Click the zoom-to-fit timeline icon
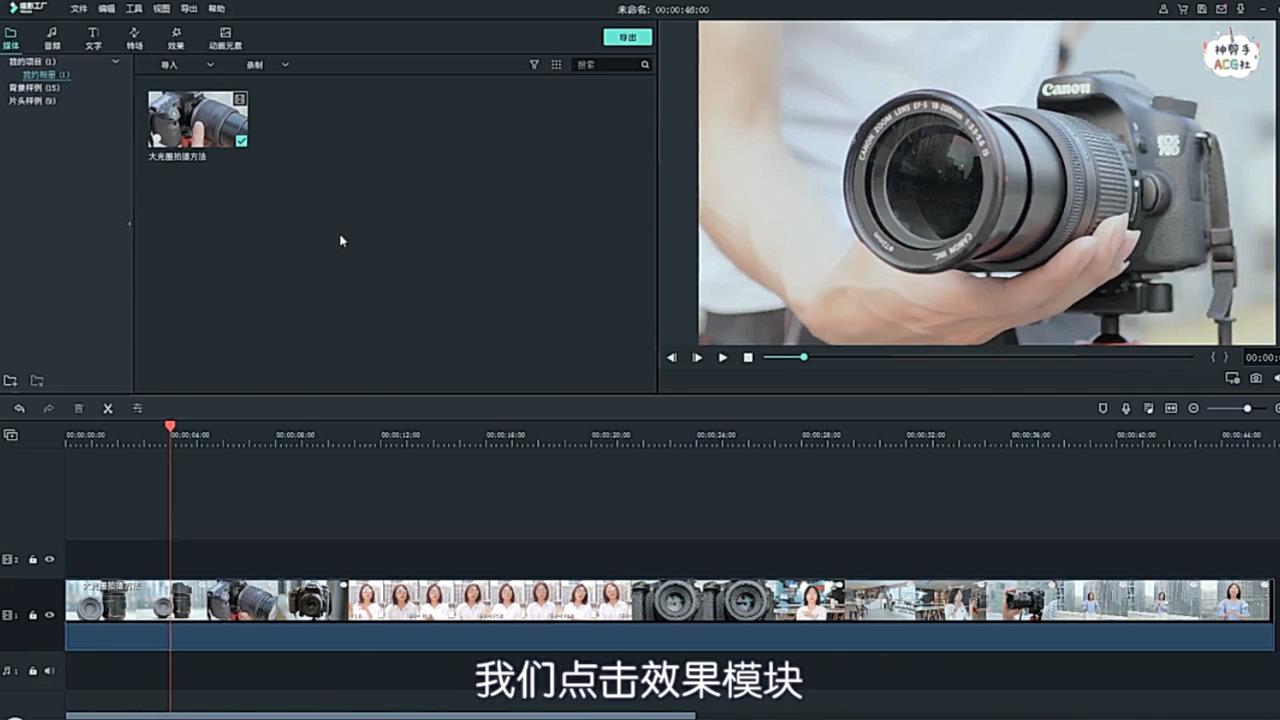 click(x=1171, y=409)
